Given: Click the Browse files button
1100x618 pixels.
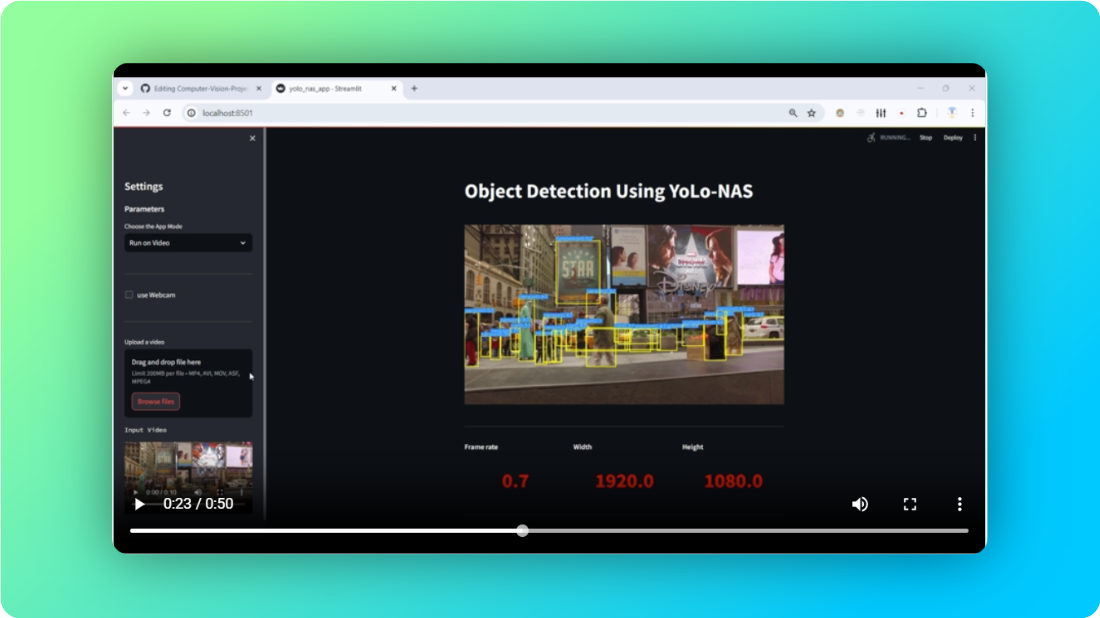Looking at the screenshot, I should 156,401.
